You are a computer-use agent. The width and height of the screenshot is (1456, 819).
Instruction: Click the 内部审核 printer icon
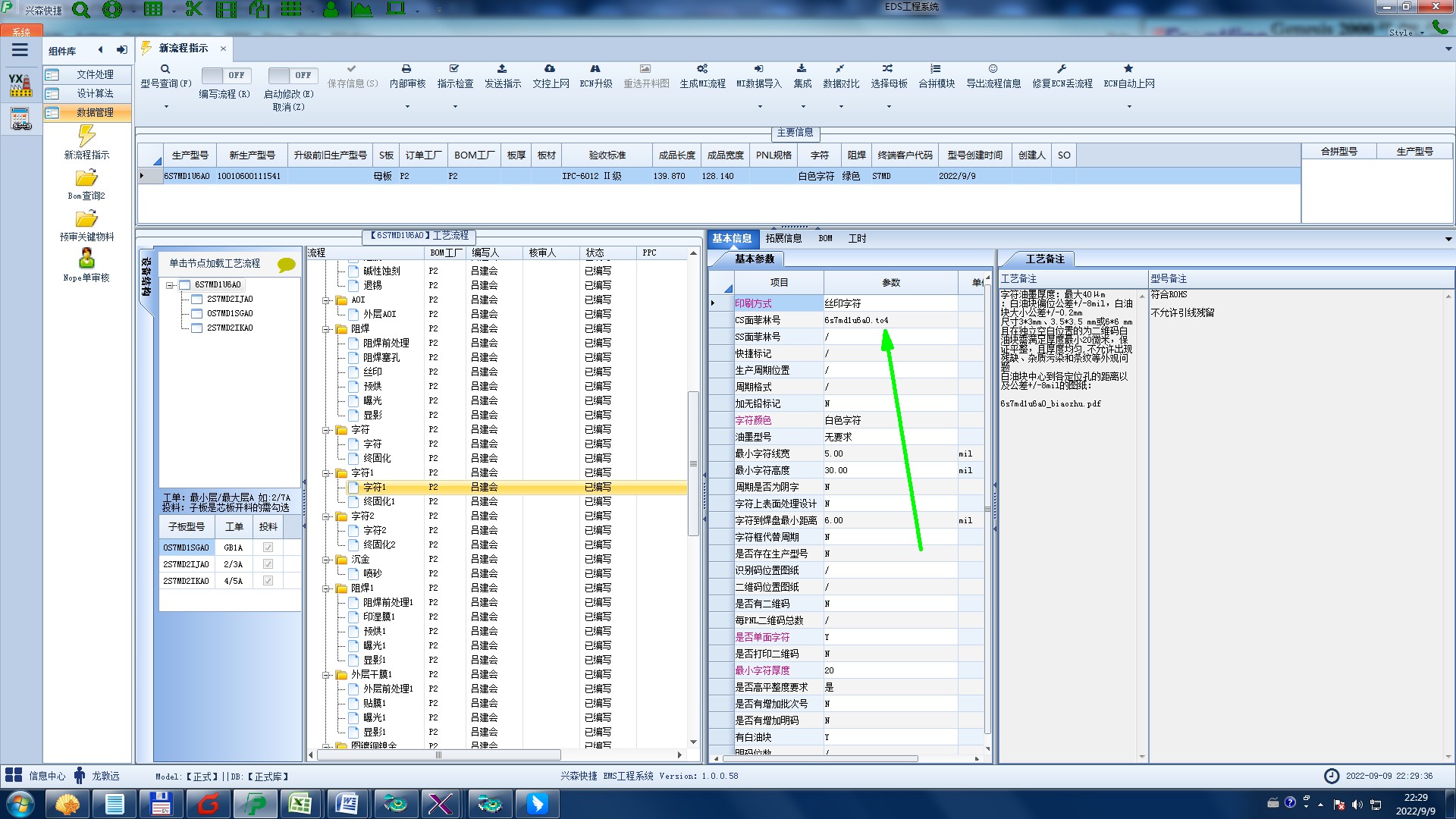coord(406,69)
